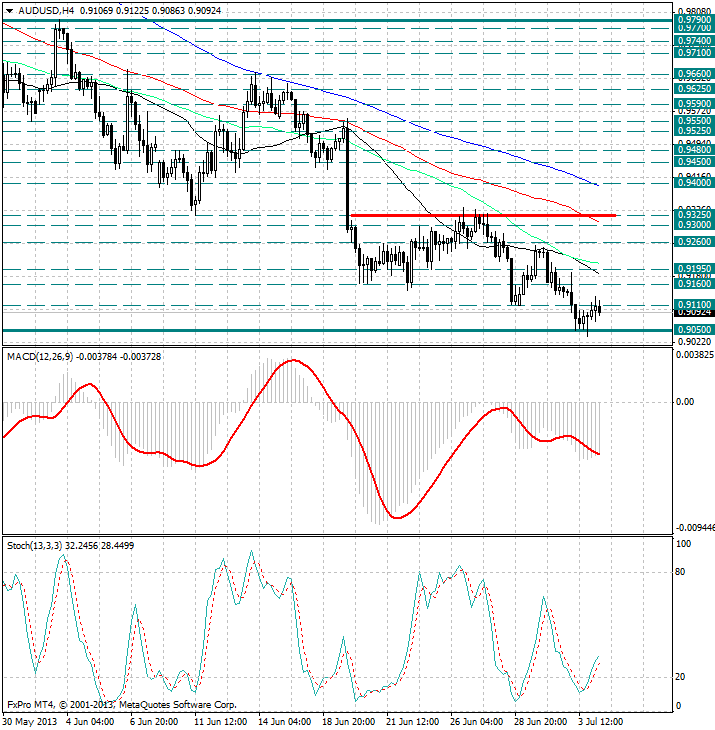Click the 0.90220 axis label
715x730 pixels.
(x=694, y=341)
